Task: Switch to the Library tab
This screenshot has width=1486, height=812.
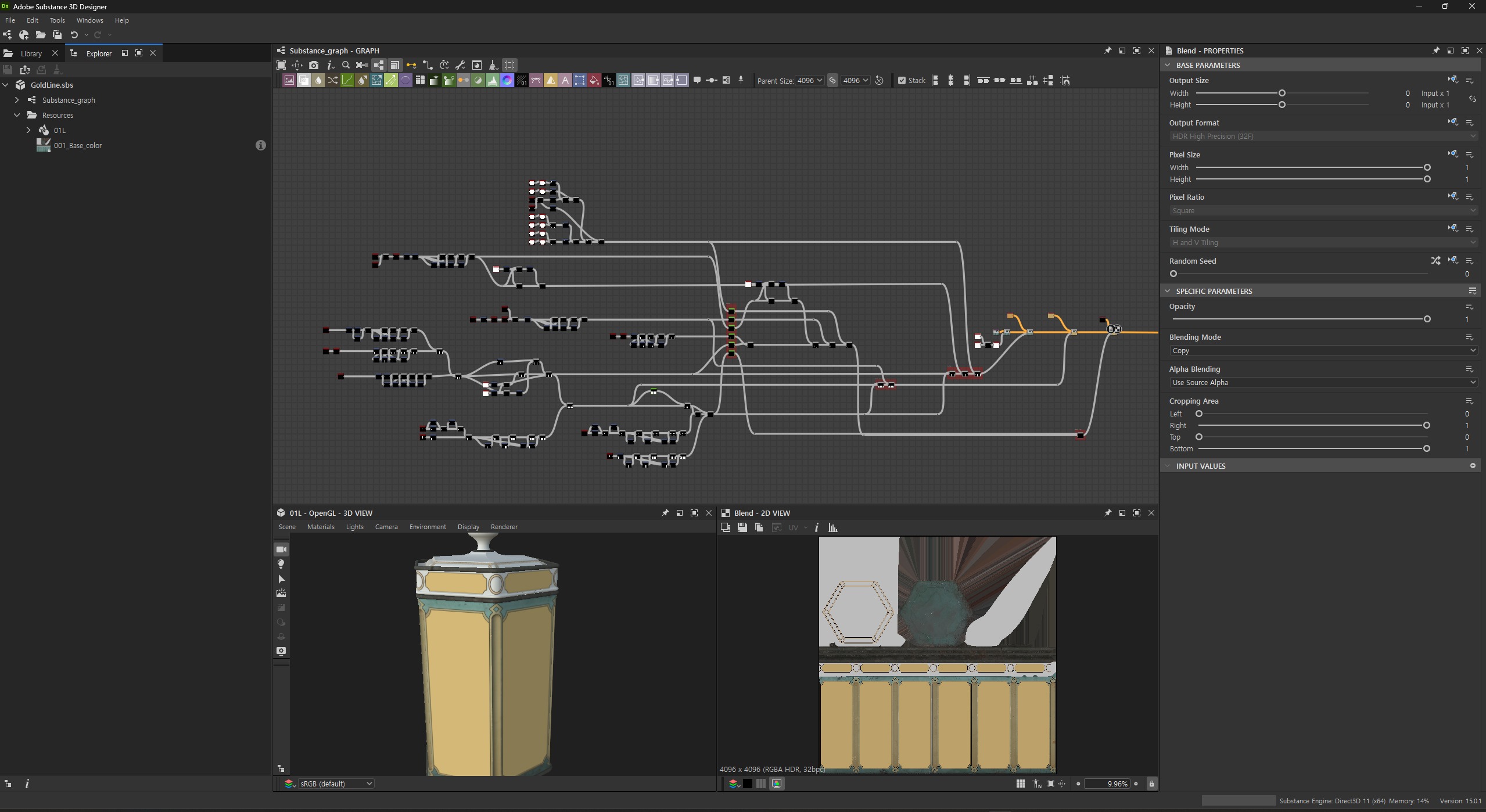Action: point(31,53)
